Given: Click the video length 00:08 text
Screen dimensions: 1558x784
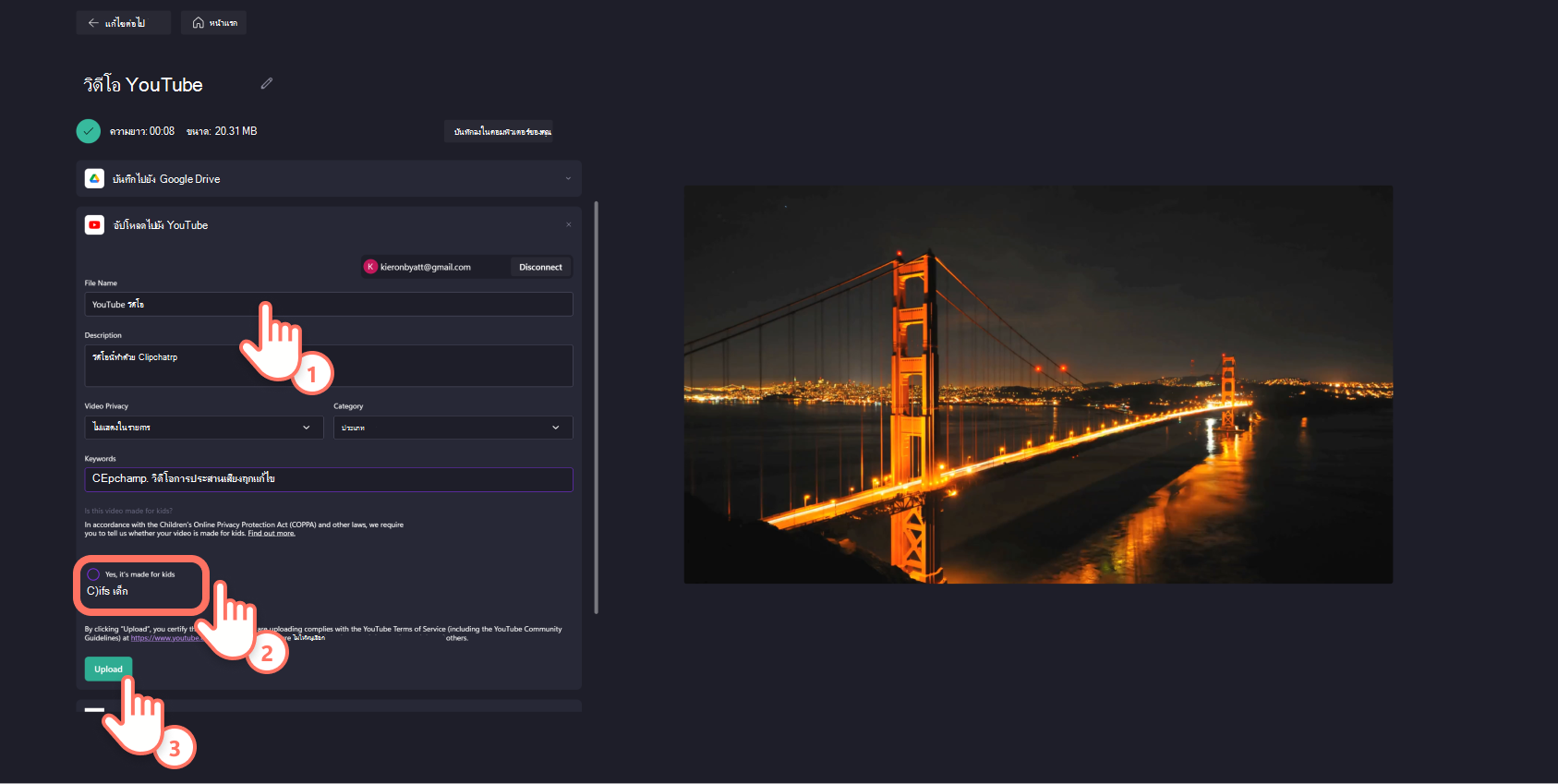Looking at the screenshot, I should pyautogui.click(x=142, y=131).
